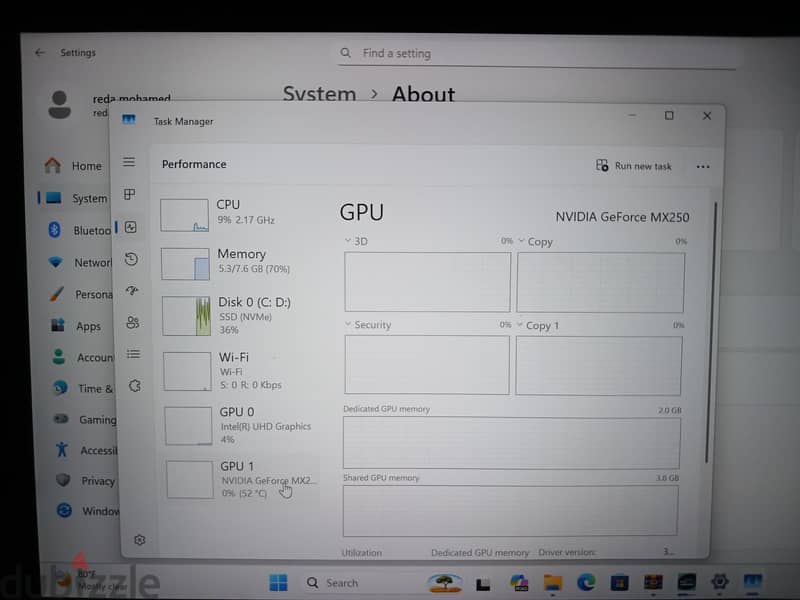Viewport: 800px width, 600px height.
Task: Select the Performance page icon in sidebar
Action: pos(131,227)
